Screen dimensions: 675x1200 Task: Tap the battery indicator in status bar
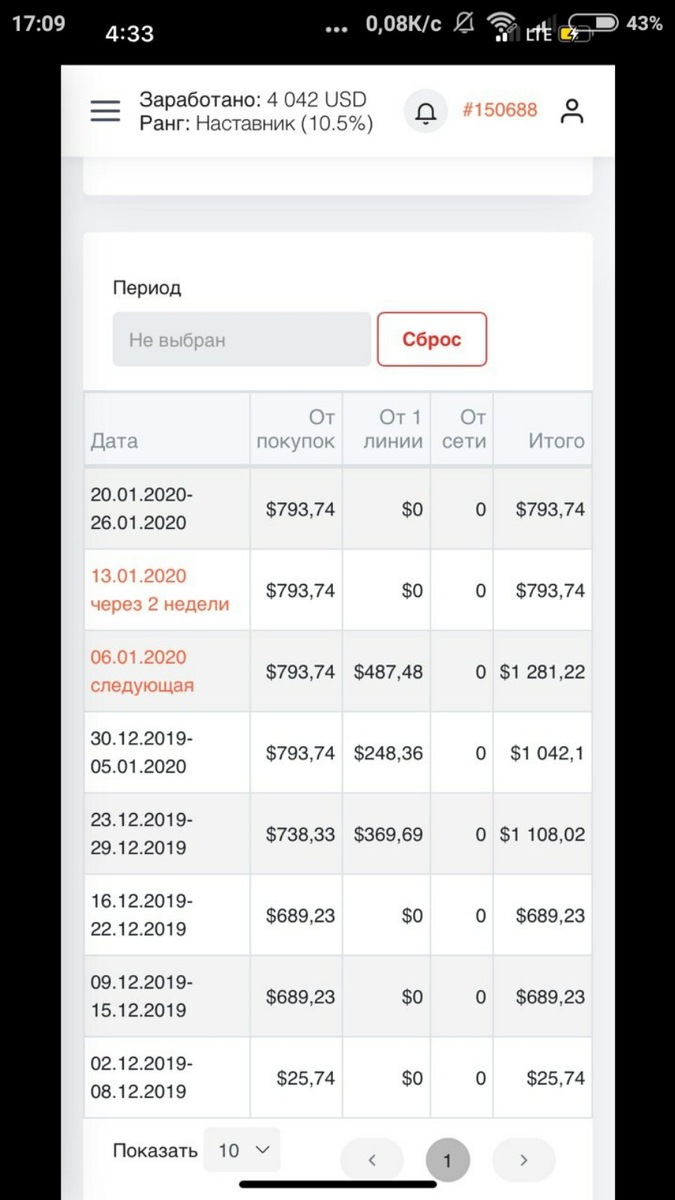point(590,24)
